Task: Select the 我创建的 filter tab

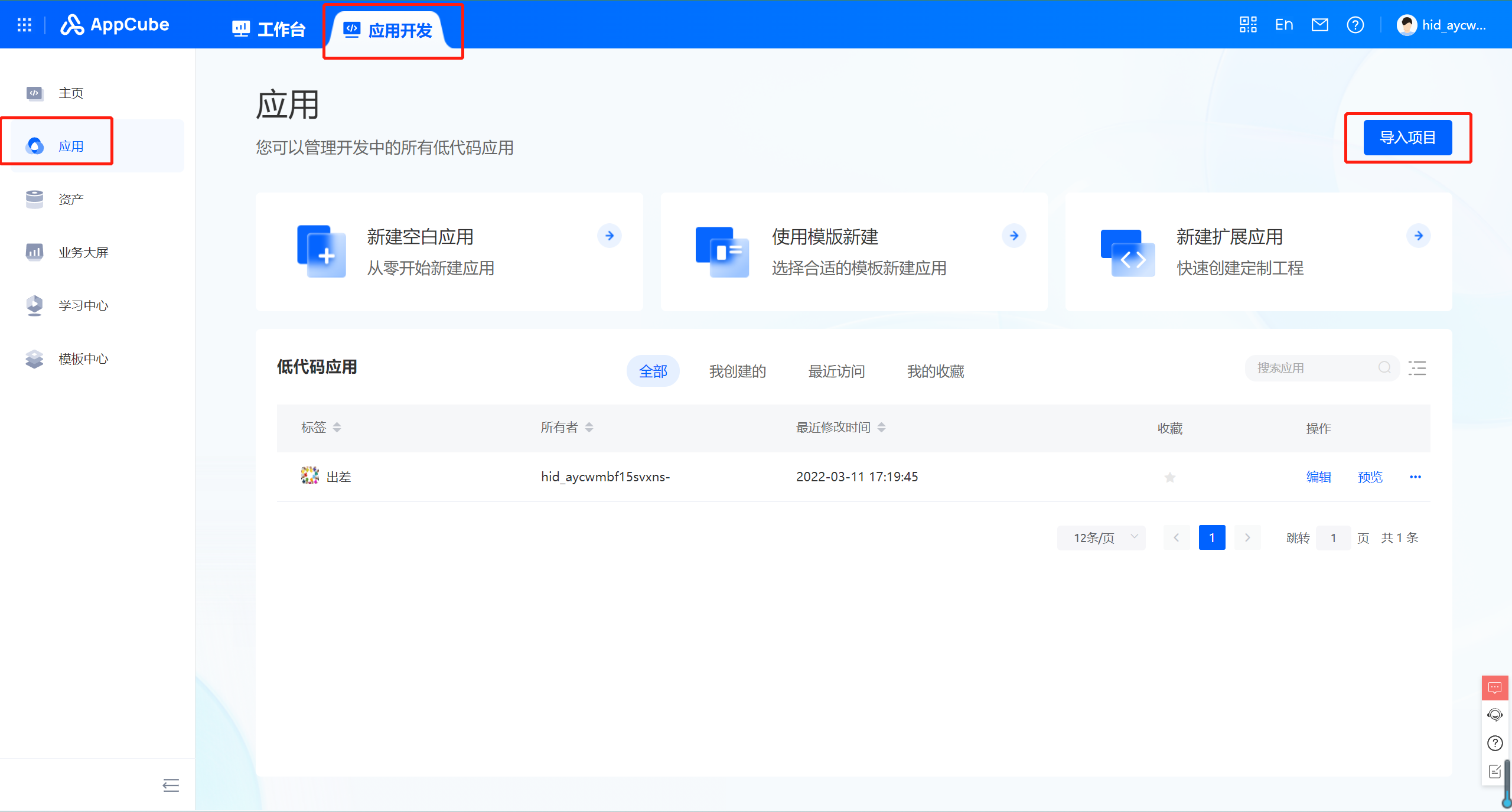Action: tap(737, 371)
